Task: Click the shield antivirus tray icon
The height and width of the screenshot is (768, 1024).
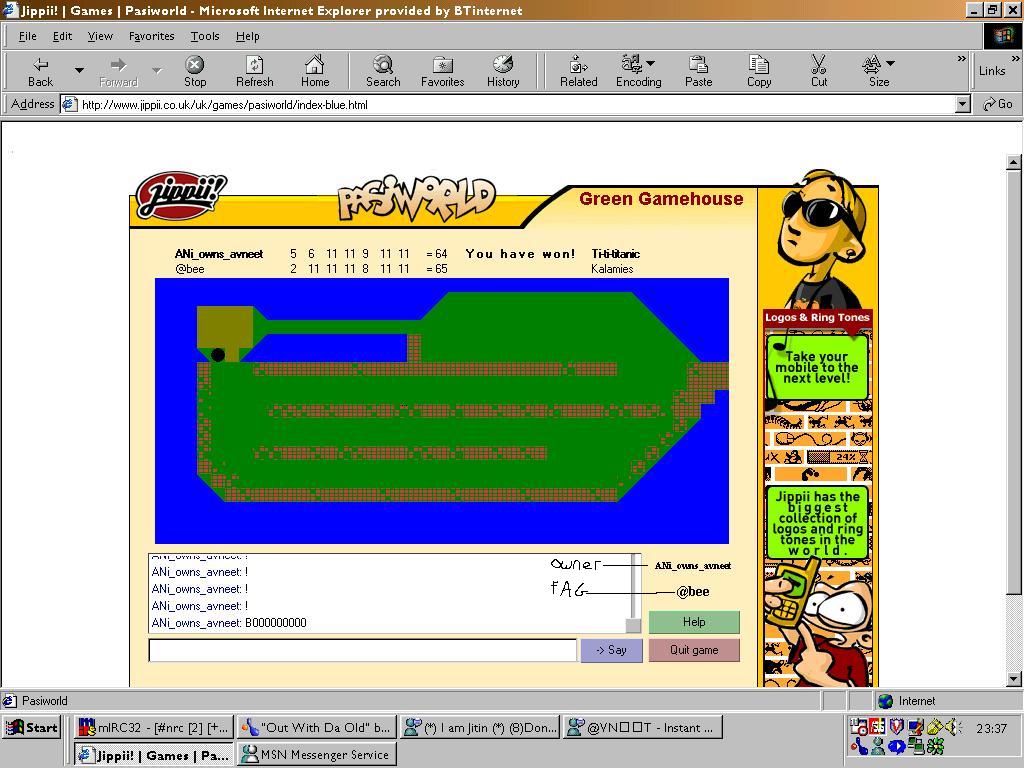Action: click(x=897, y=726)
